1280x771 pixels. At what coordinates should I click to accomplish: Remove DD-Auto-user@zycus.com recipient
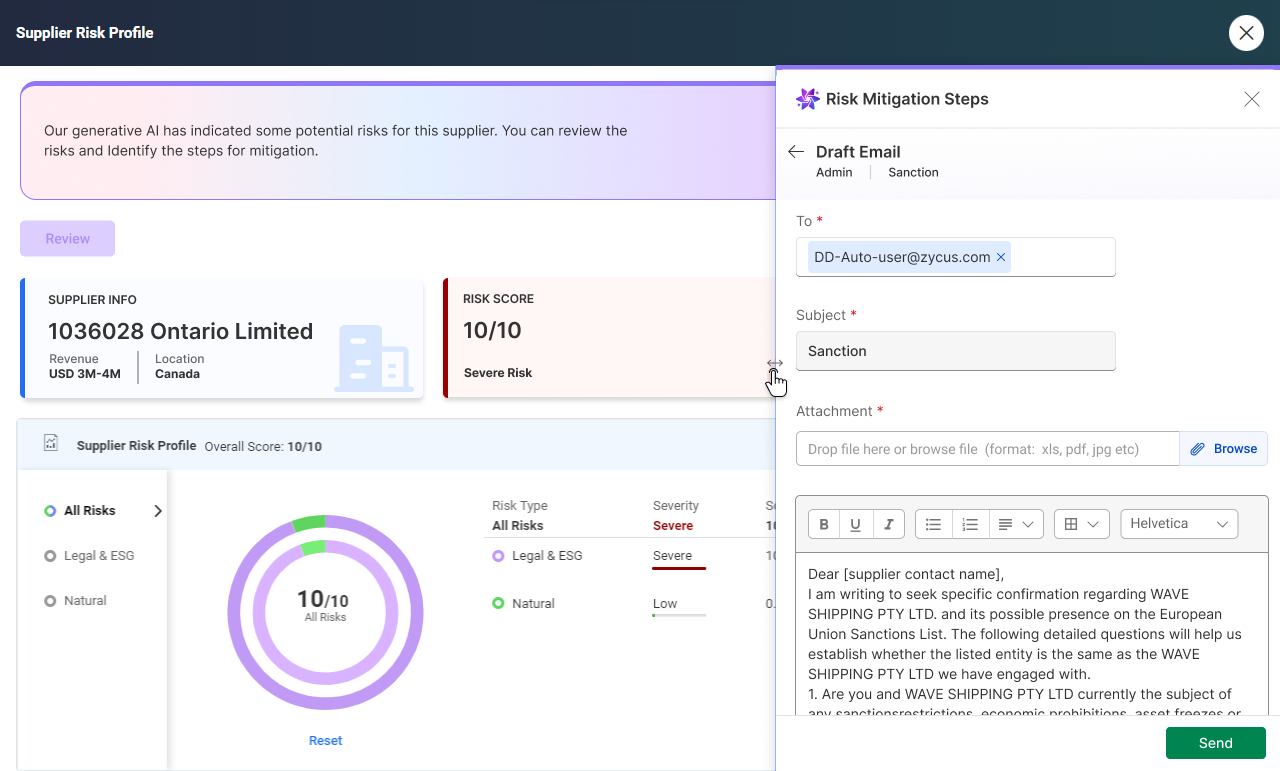[1000, 257]
